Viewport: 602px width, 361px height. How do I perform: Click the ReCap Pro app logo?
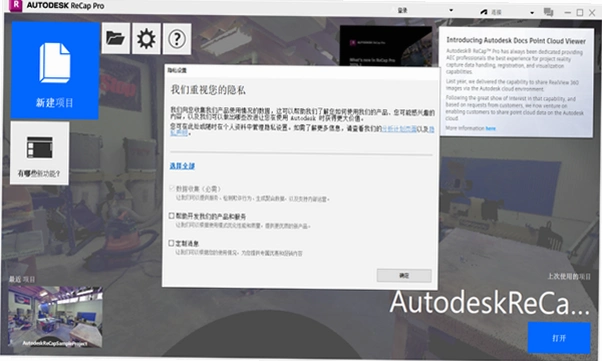click(15, 5)
